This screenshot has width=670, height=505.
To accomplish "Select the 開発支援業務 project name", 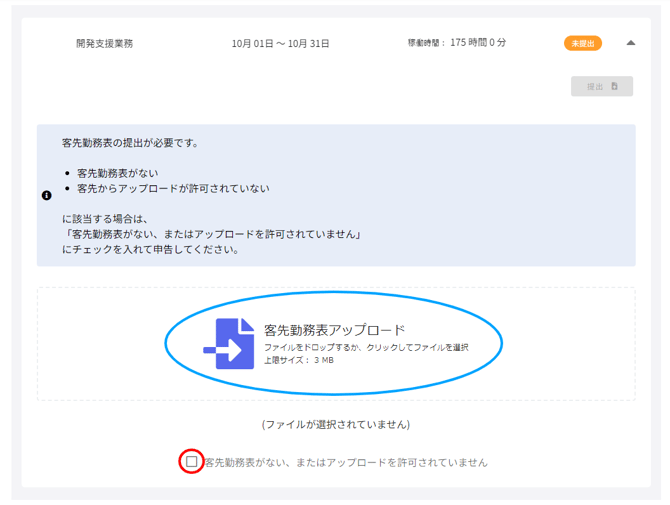I will click(105, 44).
